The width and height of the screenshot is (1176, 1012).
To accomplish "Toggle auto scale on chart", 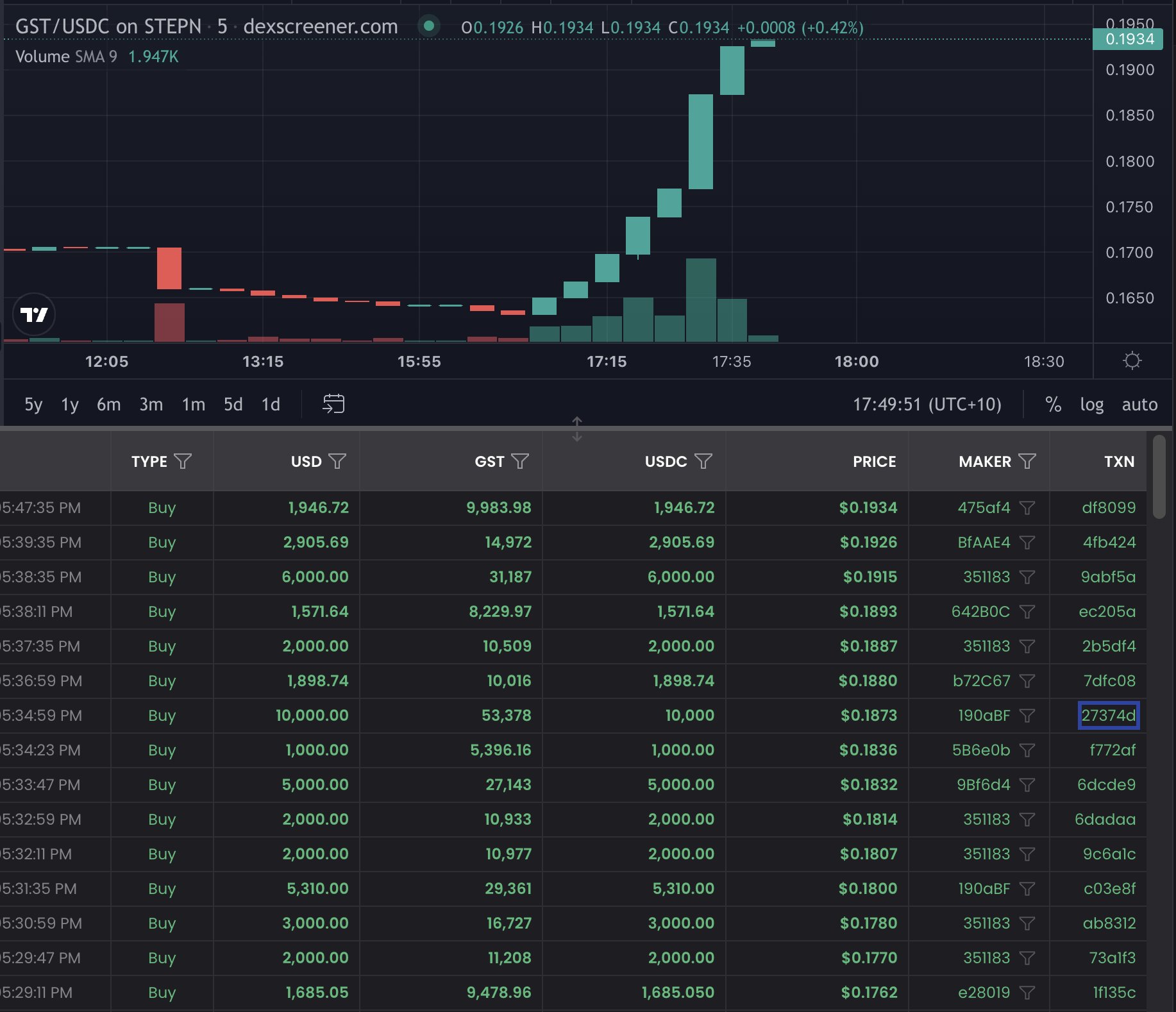I will [1139, 404].
